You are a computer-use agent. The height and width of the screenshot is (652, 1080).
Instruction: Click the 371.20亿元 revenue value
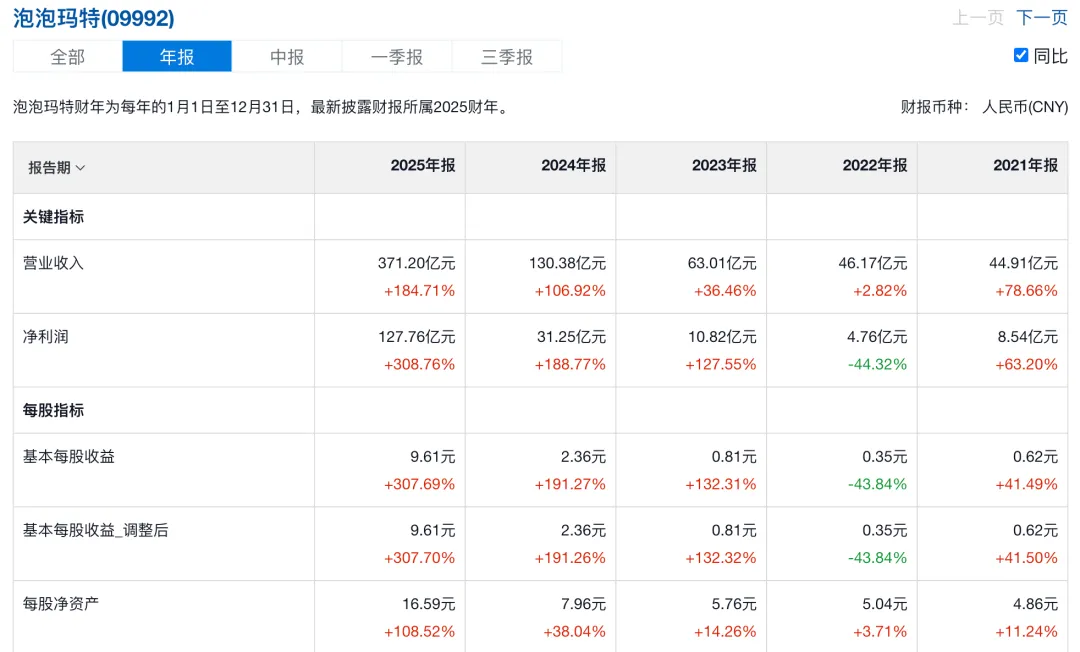point(417,263)
